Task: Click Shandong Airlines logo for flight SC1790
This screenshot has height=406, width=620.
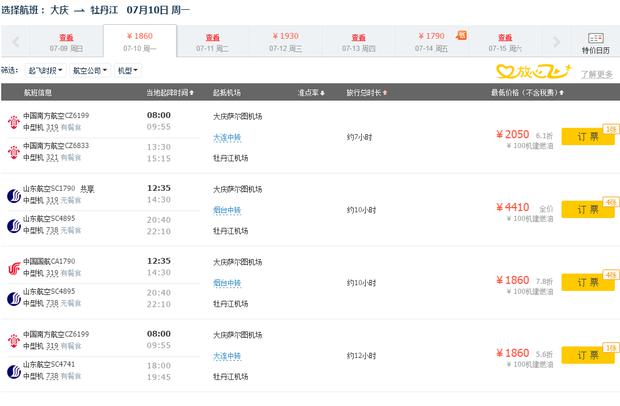Action: 14,192
